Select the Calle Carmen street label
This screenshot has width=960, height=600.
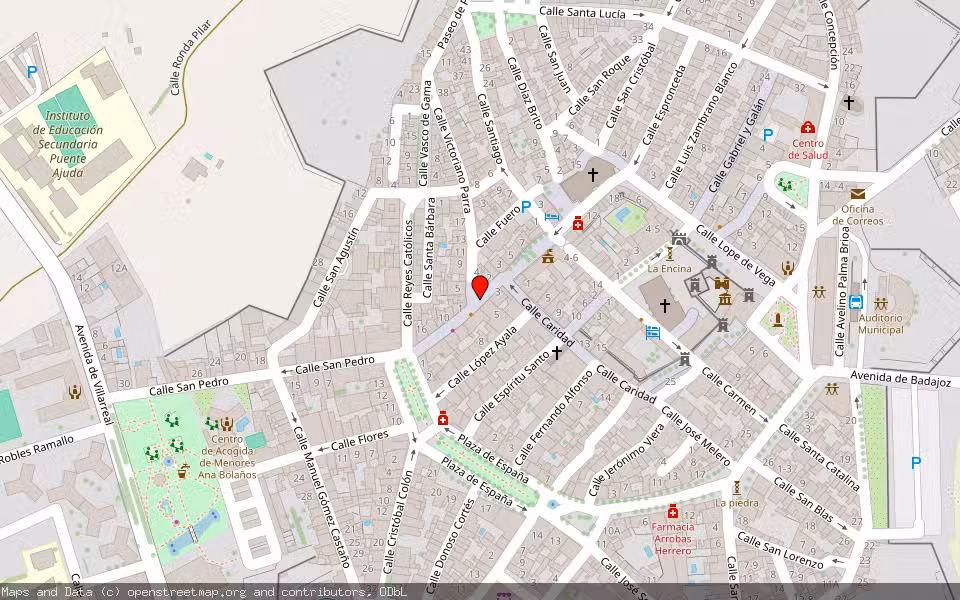pyautogui.click(x=729, y=391)
